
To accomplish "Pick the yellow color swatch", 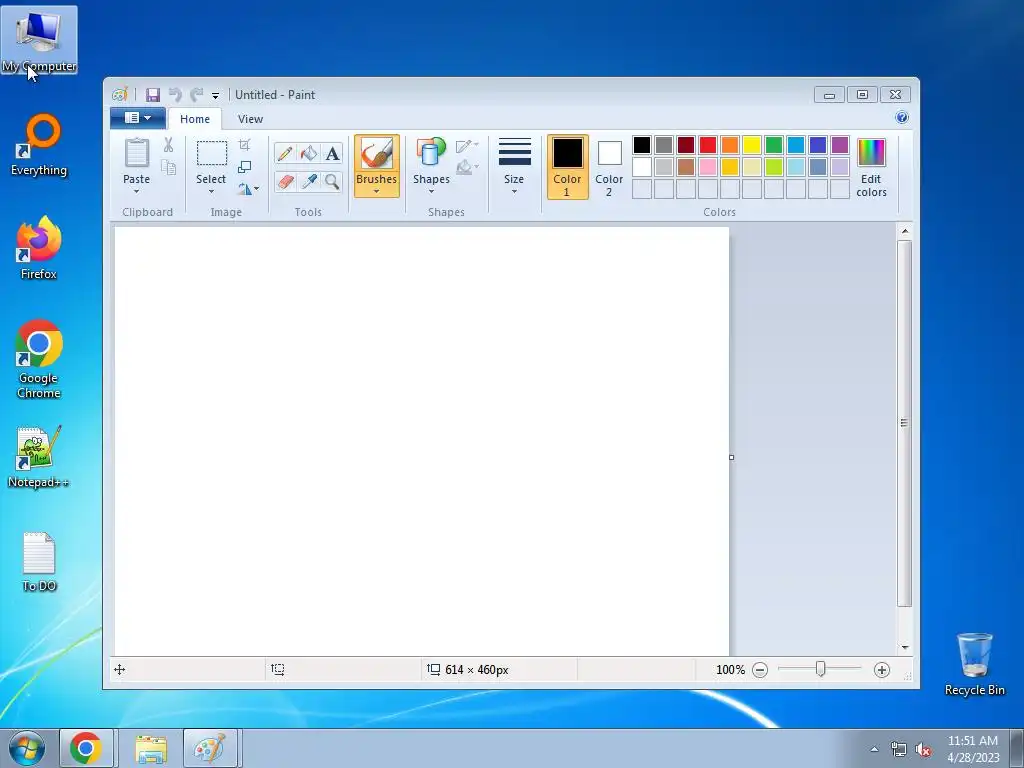I will pos(752,145).
